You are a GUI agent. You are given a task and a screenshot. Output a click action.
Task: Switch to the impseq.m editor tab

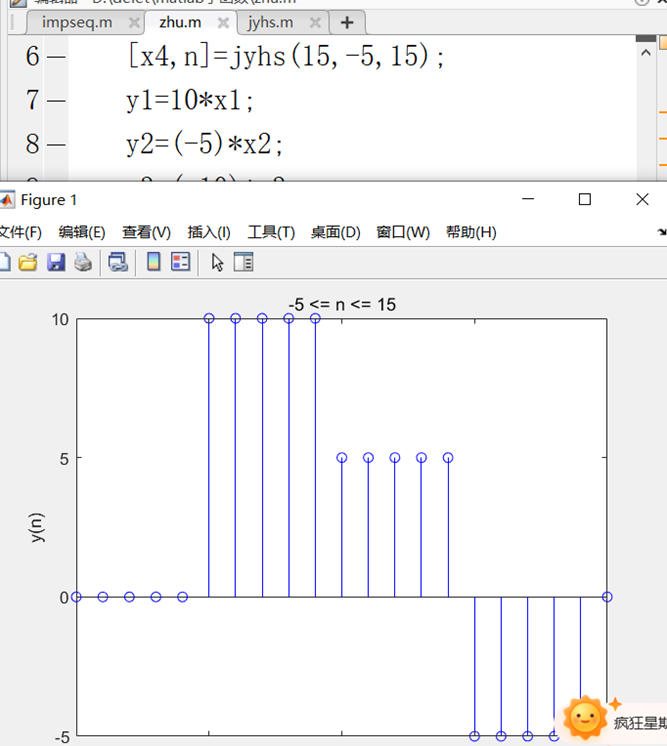[x=77, y=22]
